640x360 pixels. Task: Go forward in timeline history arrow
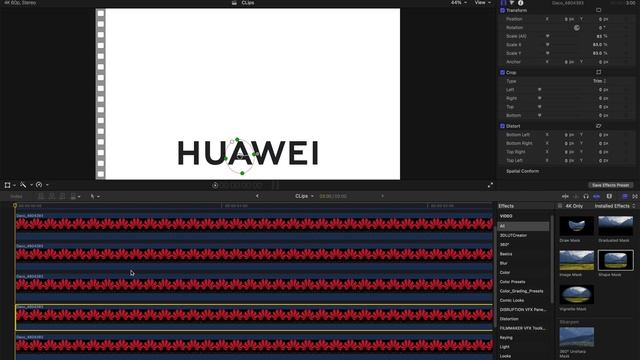click(x=382, y=196)
